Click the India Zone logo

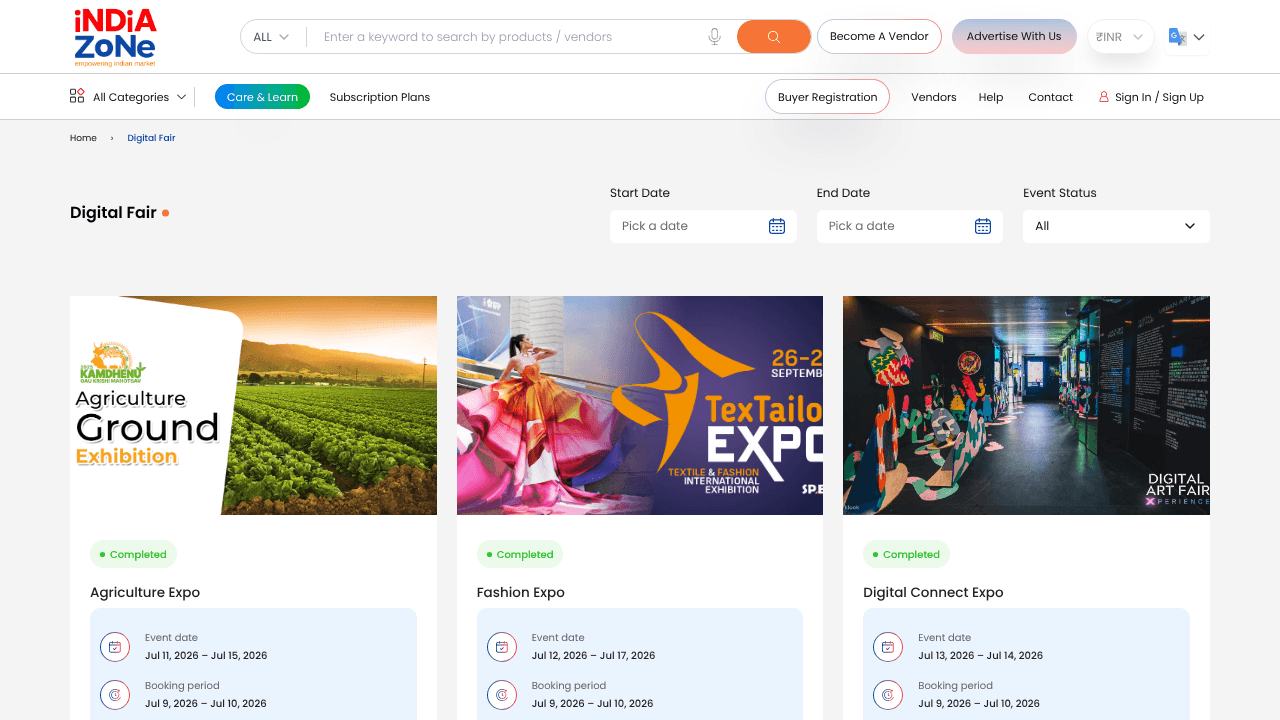tap(115, 37)
